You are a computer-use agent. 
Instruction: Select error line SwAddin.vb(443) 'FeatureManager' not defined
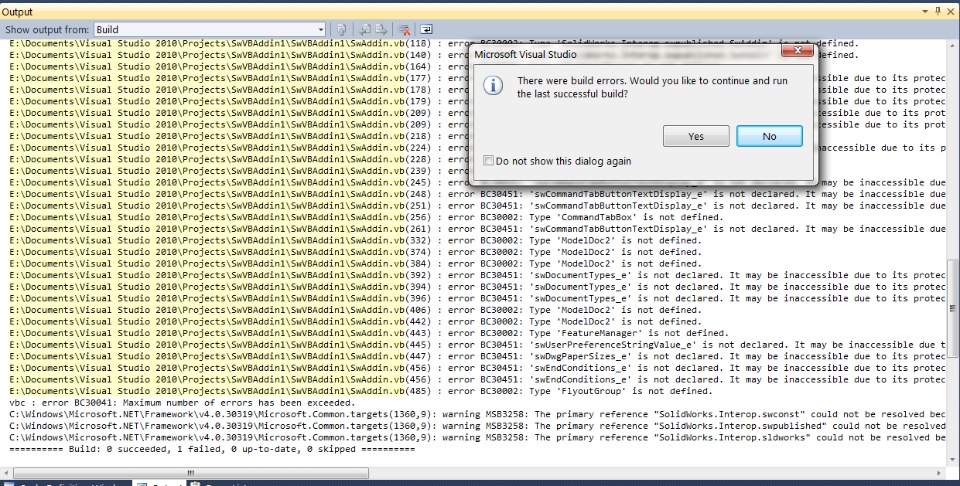coord(369,333)
